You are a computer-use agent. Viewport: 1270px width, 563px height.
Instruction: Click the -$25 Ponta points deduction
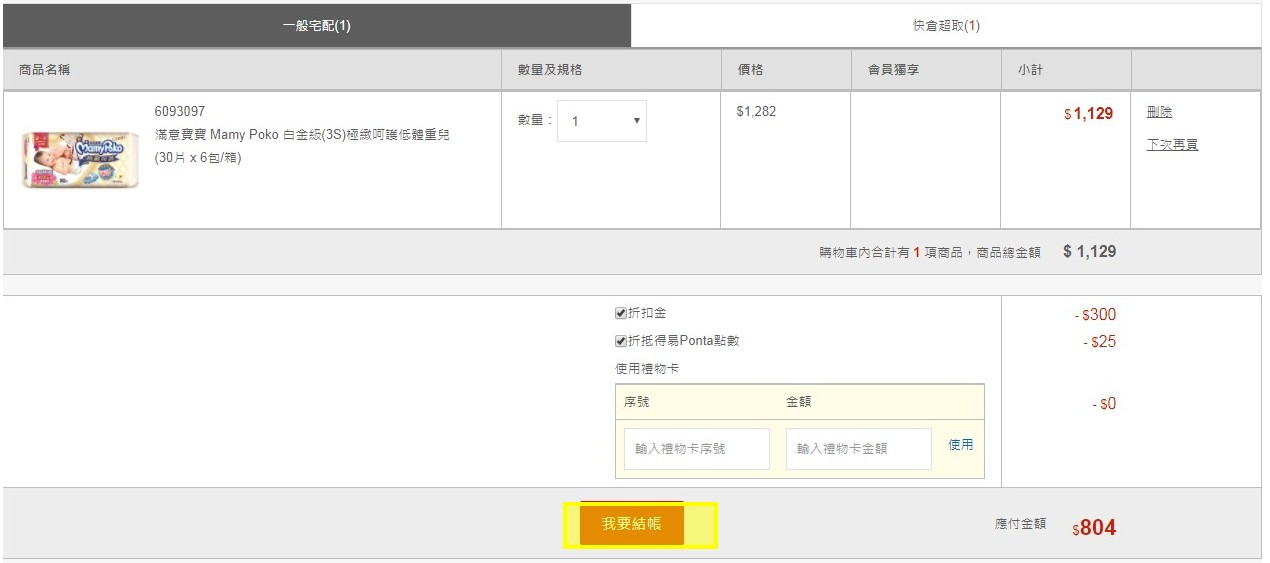pyautogui.click(x=1099, y=342)
